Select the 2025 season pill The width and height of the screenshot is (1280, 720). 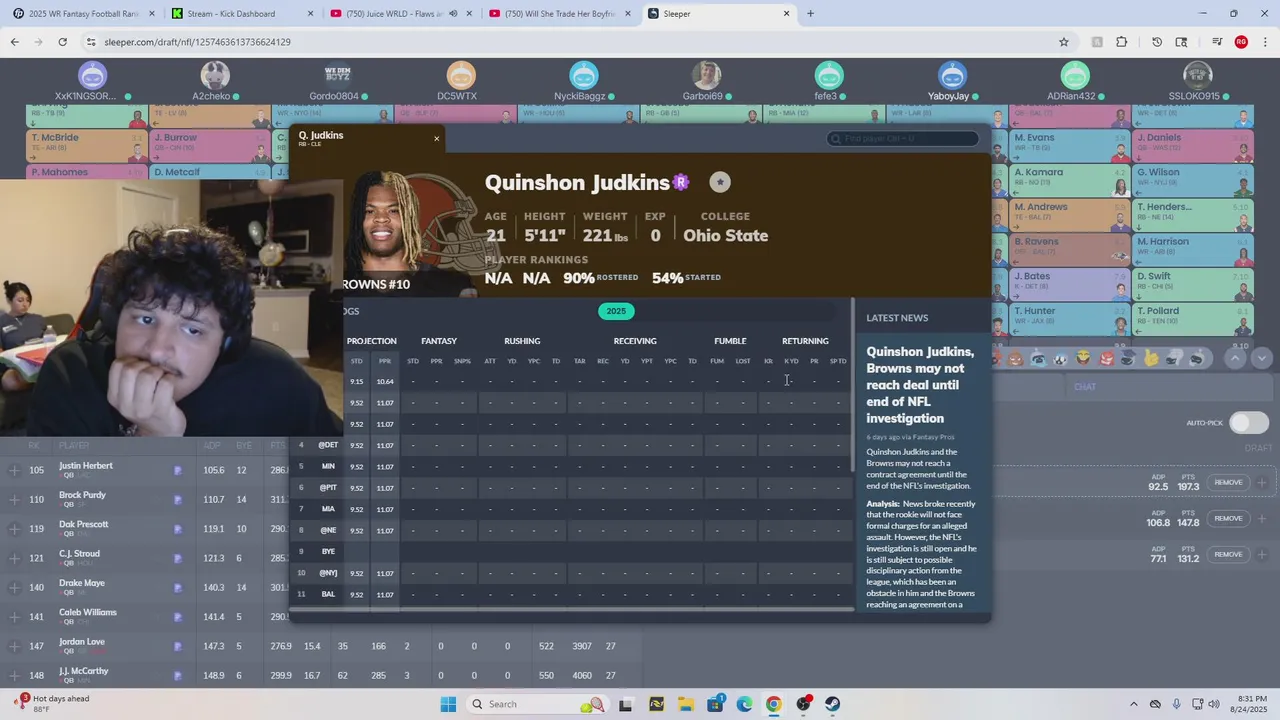(616, 311)
